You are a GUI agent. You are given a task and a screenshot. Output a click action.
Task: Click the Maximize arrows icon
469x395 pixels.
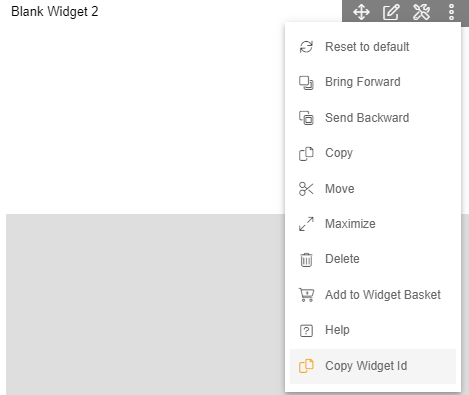pyautogui.click(x=306, y=224)
